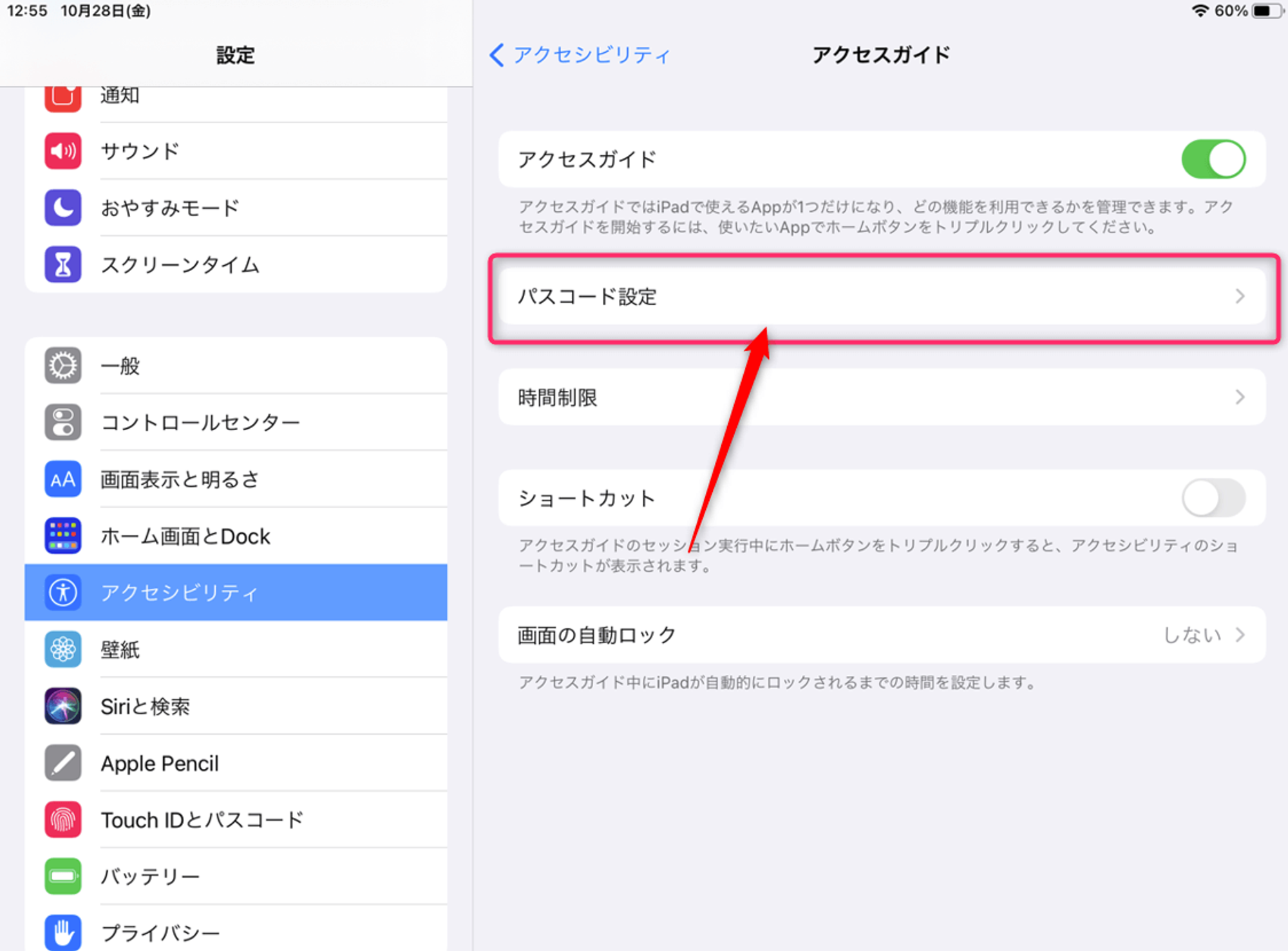Open the Apple Pencil settings
This screenshot has width=1288, height=951.
236,763
